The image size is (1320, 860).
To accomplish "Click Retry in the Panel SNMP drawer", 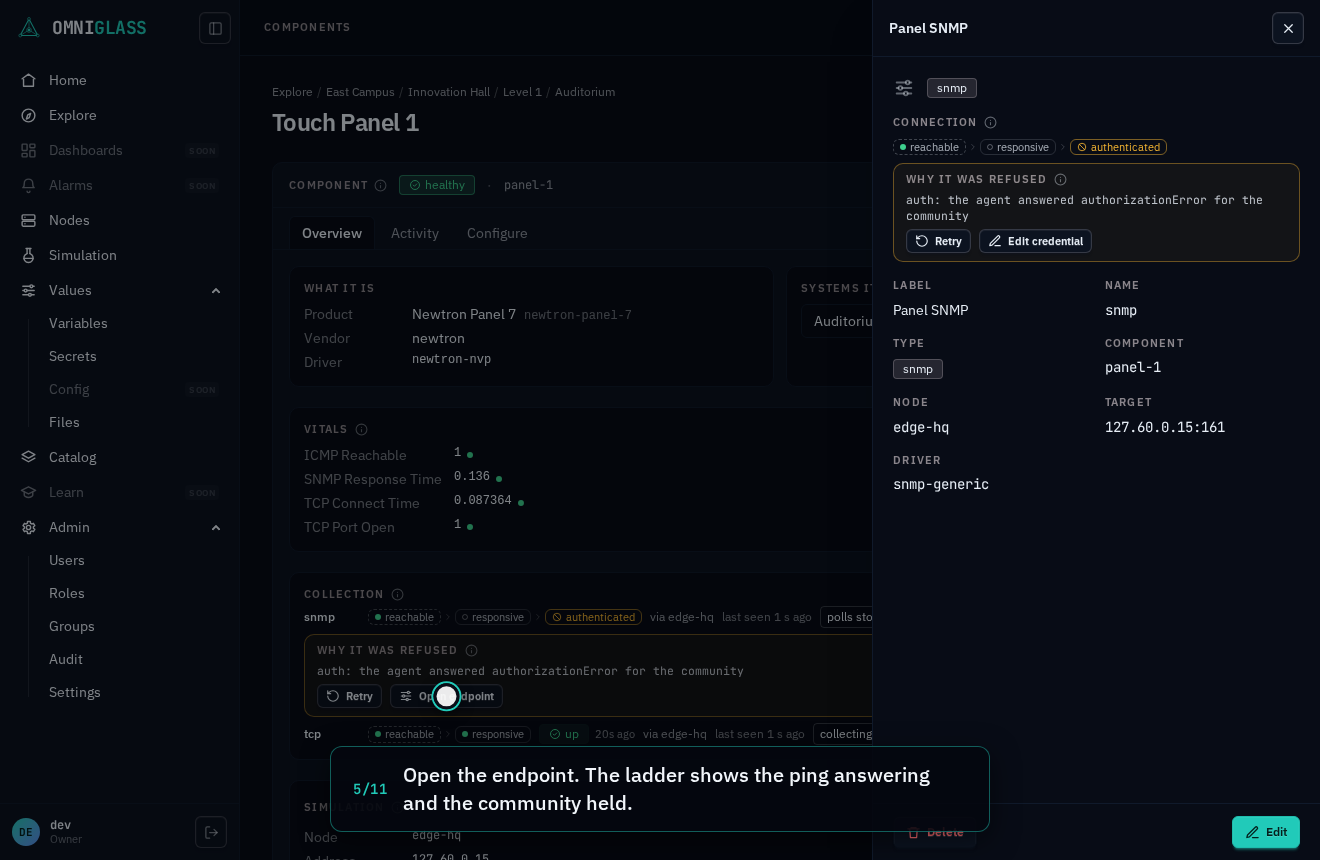I will pos(938,241).
